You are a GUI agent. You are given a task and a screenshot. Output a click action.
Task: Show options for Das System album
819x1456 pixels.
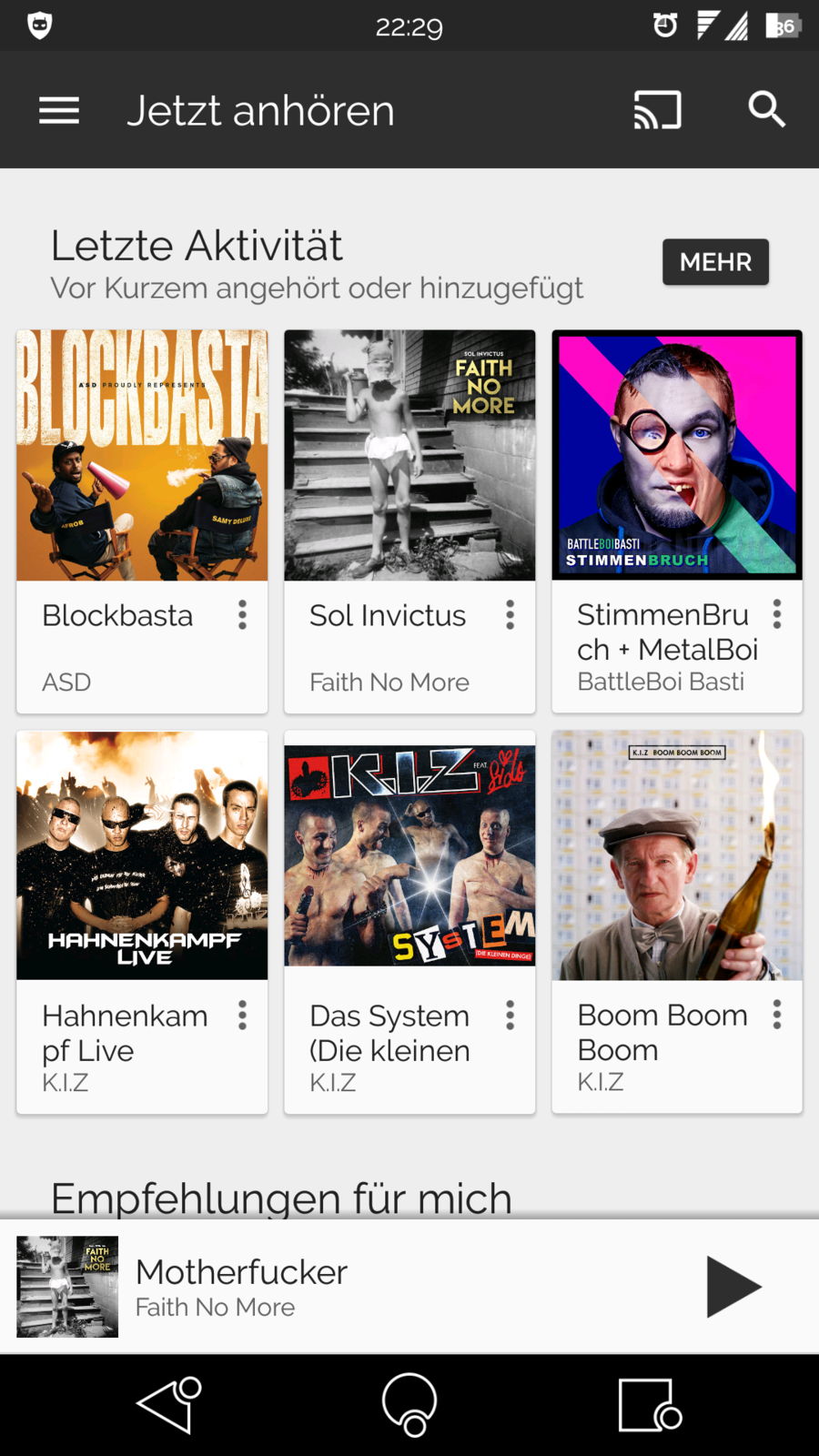click(510, 1016)
